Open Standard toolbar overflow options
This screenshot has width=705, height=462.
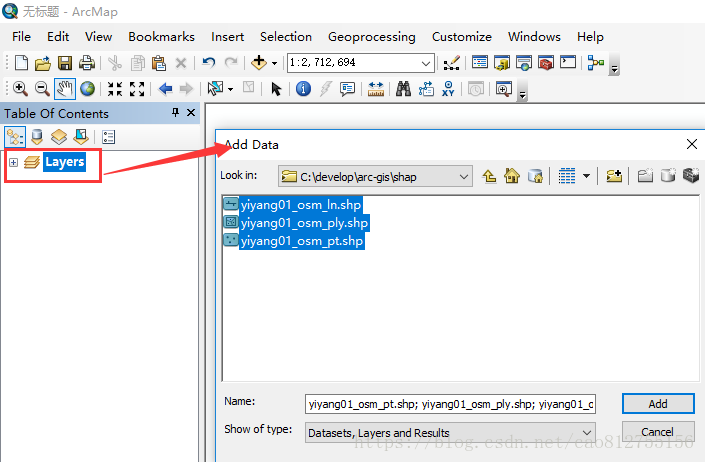coord(614,66)
